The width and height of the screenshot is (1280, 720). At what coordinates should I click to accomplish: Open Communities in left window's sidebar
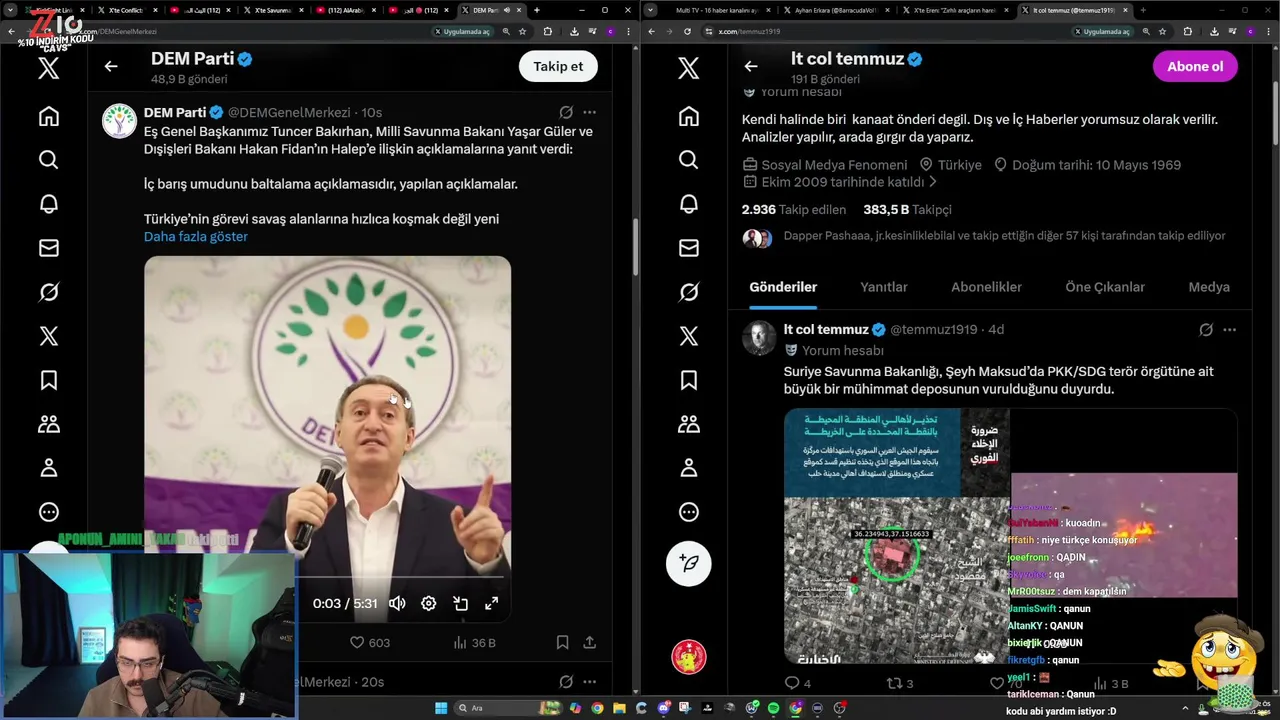coord(48,424)
